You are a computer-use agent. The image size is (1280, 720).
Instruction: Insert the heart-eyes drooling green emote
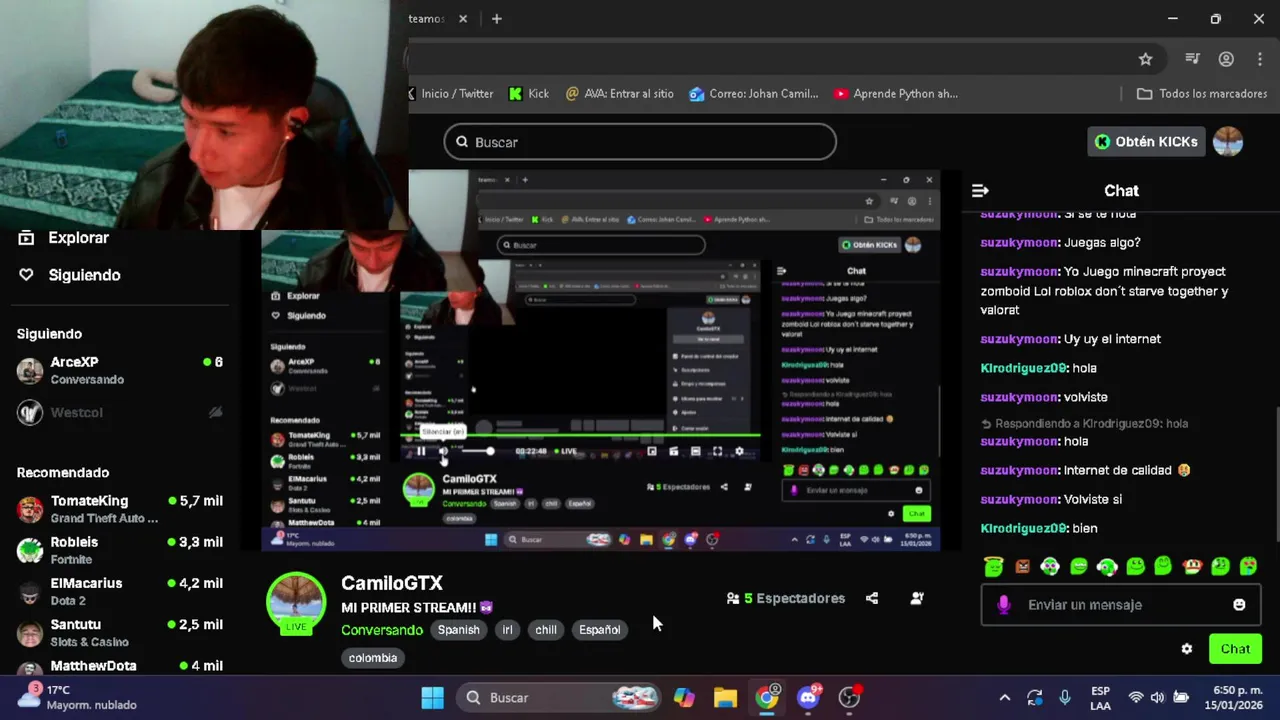click(1248, 566)
